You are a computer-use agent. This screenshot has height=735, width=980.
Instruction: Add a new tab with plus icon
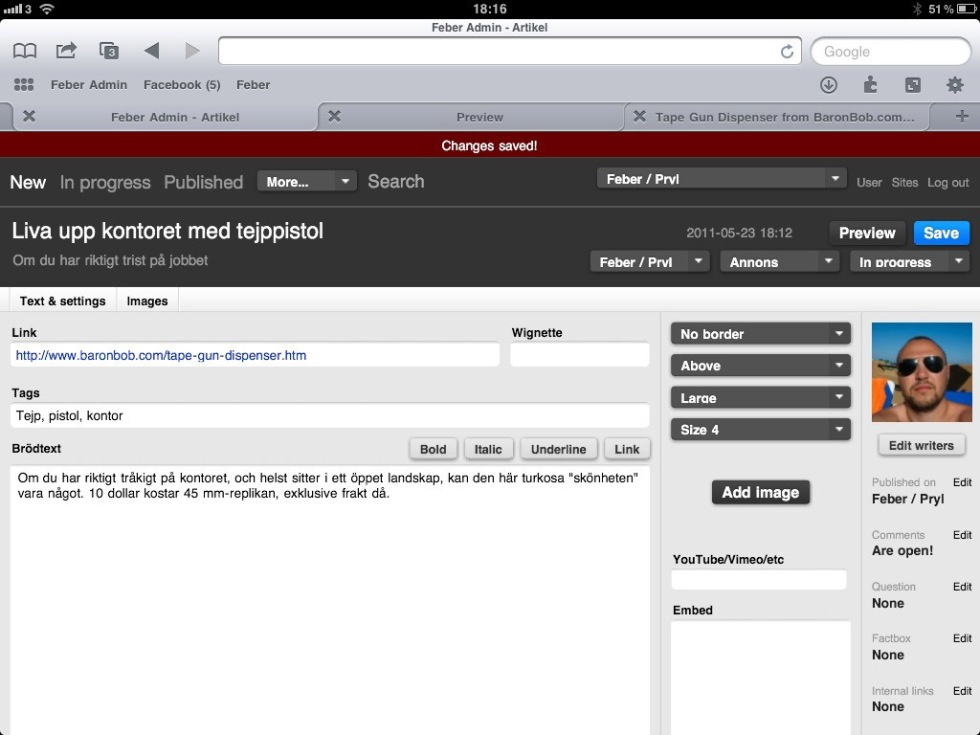[962, 116]
